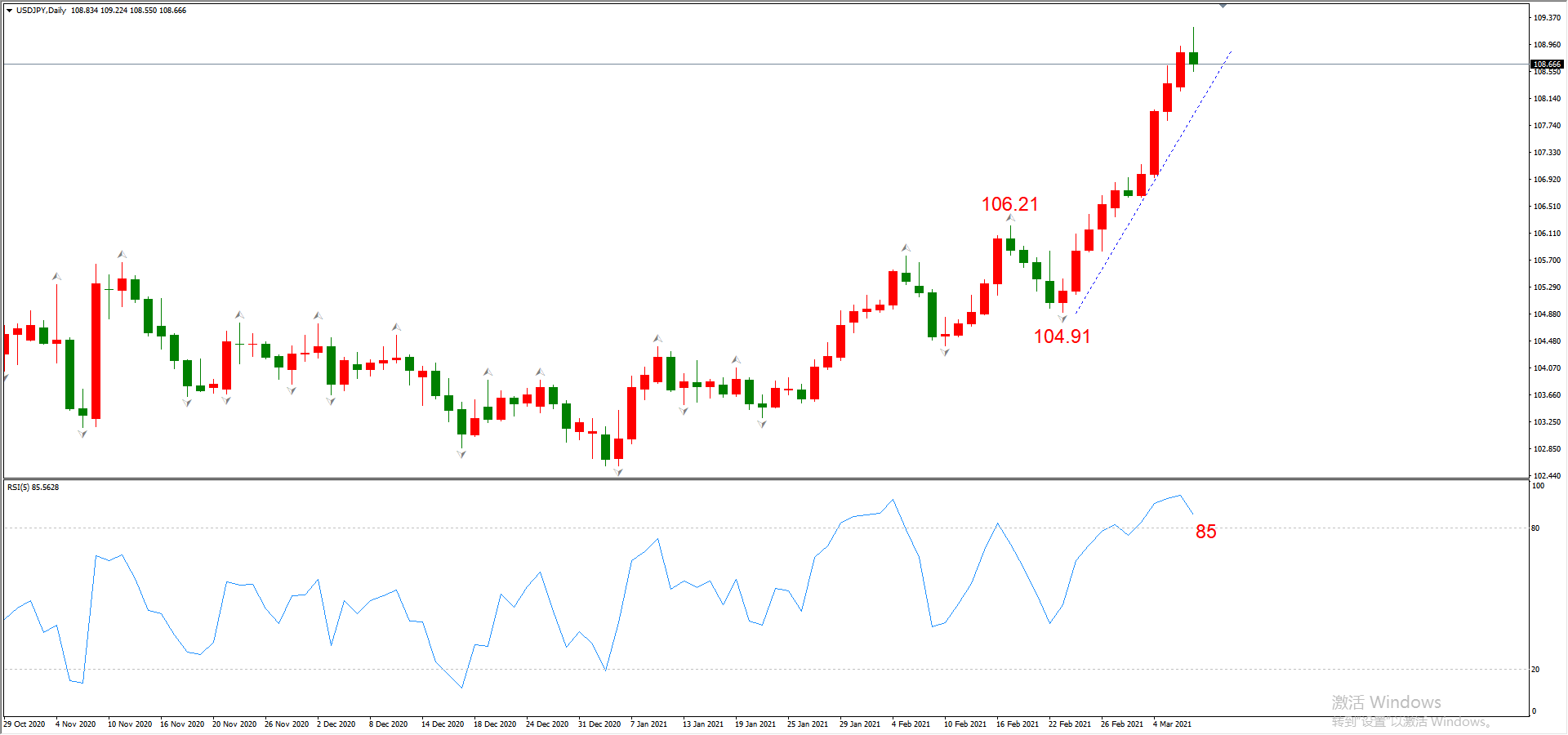Click the 31 Dec 2020 date label

[x=599, y=724]
